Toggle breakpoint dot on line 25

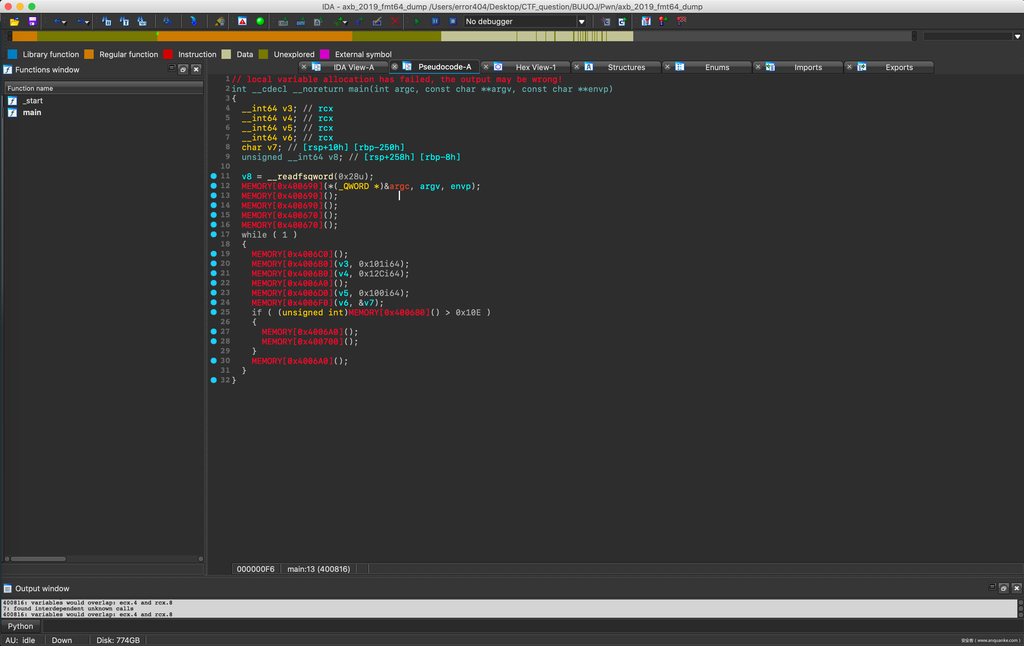[214, 312]
